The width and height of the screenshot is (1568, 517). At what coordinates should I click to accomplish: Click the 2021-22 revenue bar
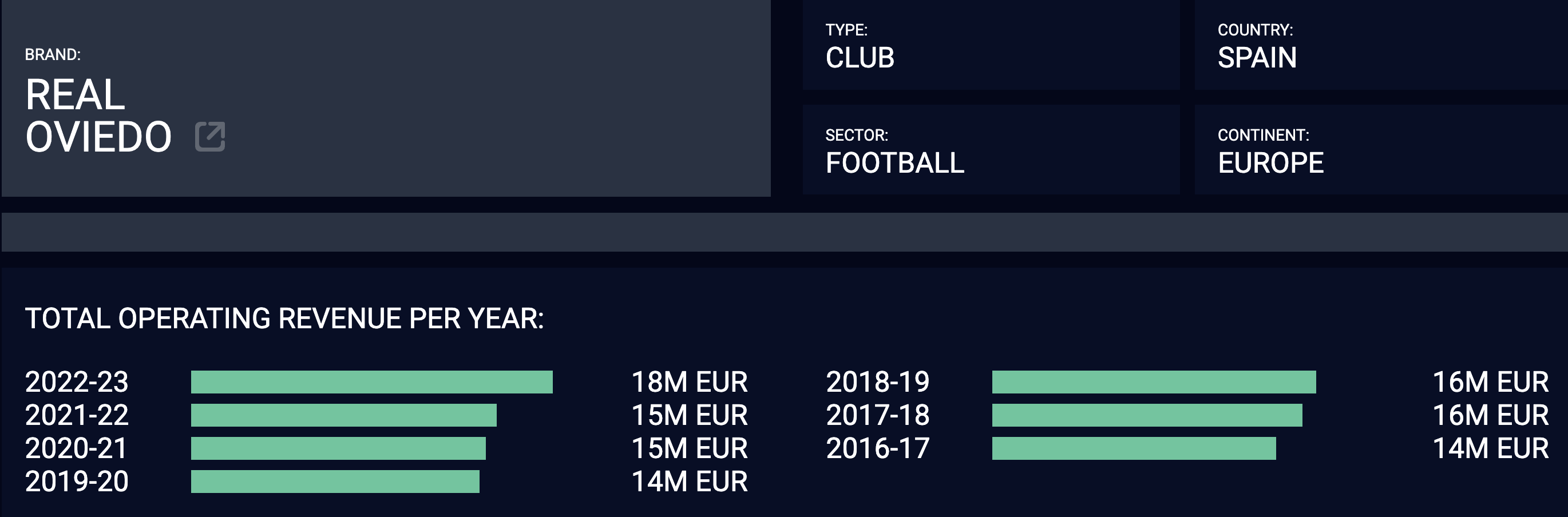click(344, 415)
